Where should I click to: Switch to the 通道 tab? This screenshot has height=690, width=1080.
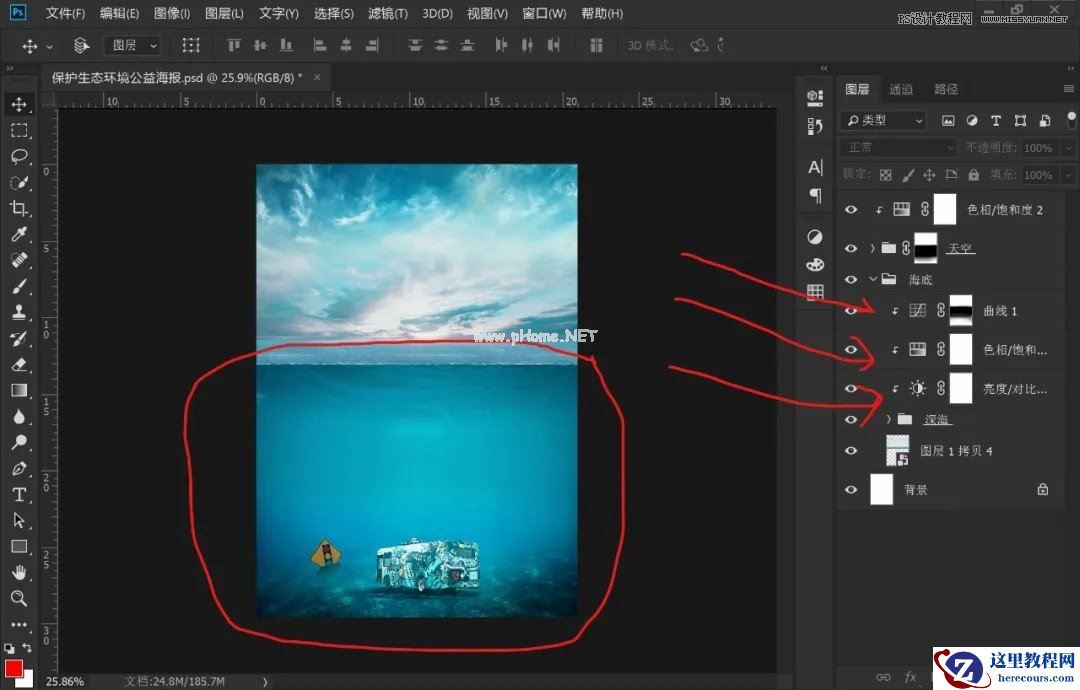coord(899,88)
